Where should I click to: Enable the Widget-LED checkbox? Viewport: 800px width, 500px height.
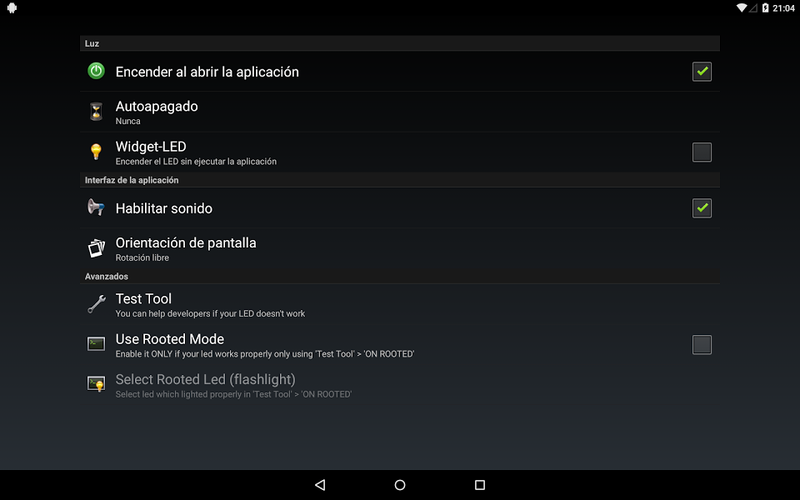702,152
